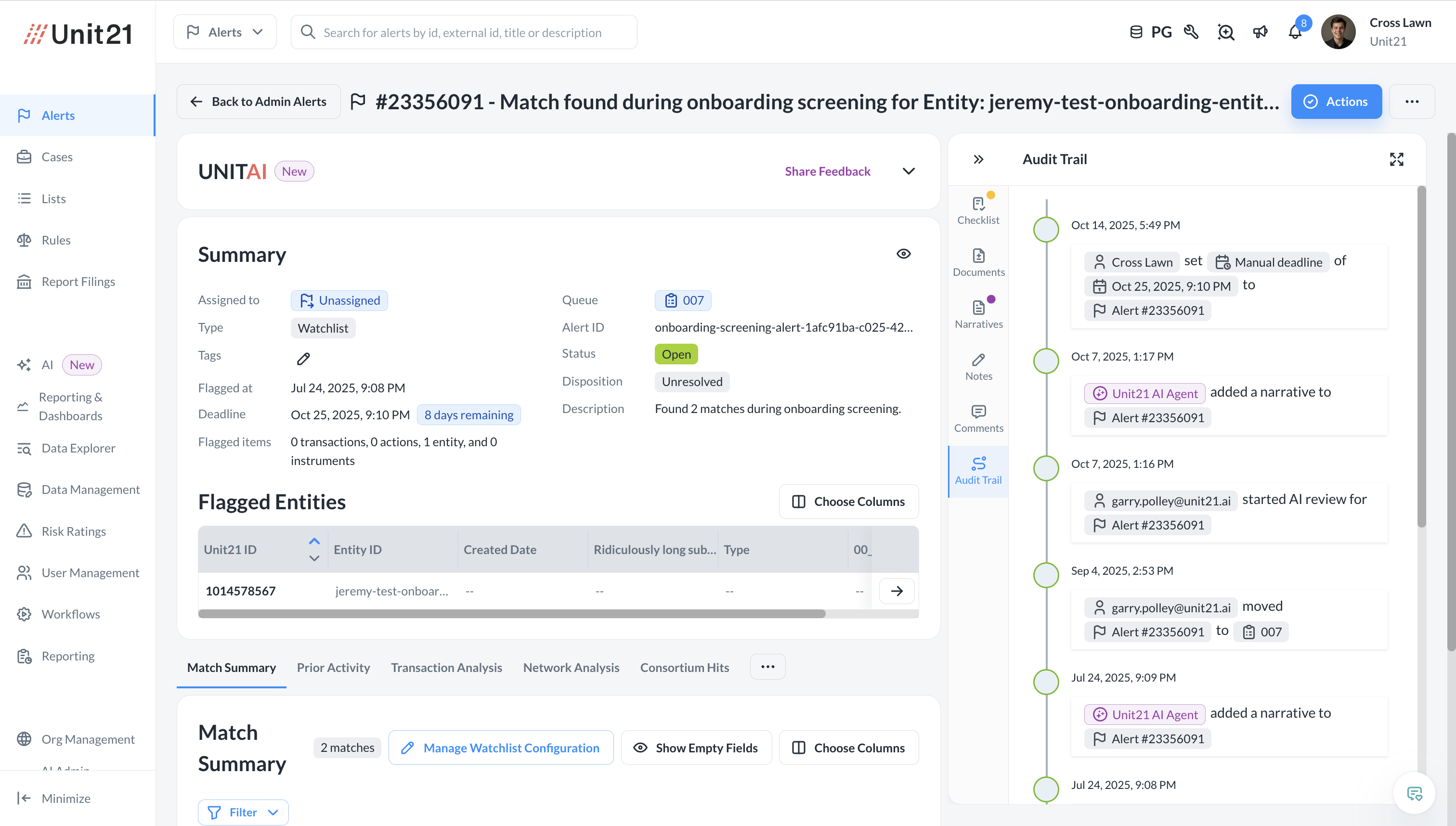The image size is (1456, 826).
Task: Click the Flagged Entities horizontal scrollbar
Action: (x=511, y=614)
